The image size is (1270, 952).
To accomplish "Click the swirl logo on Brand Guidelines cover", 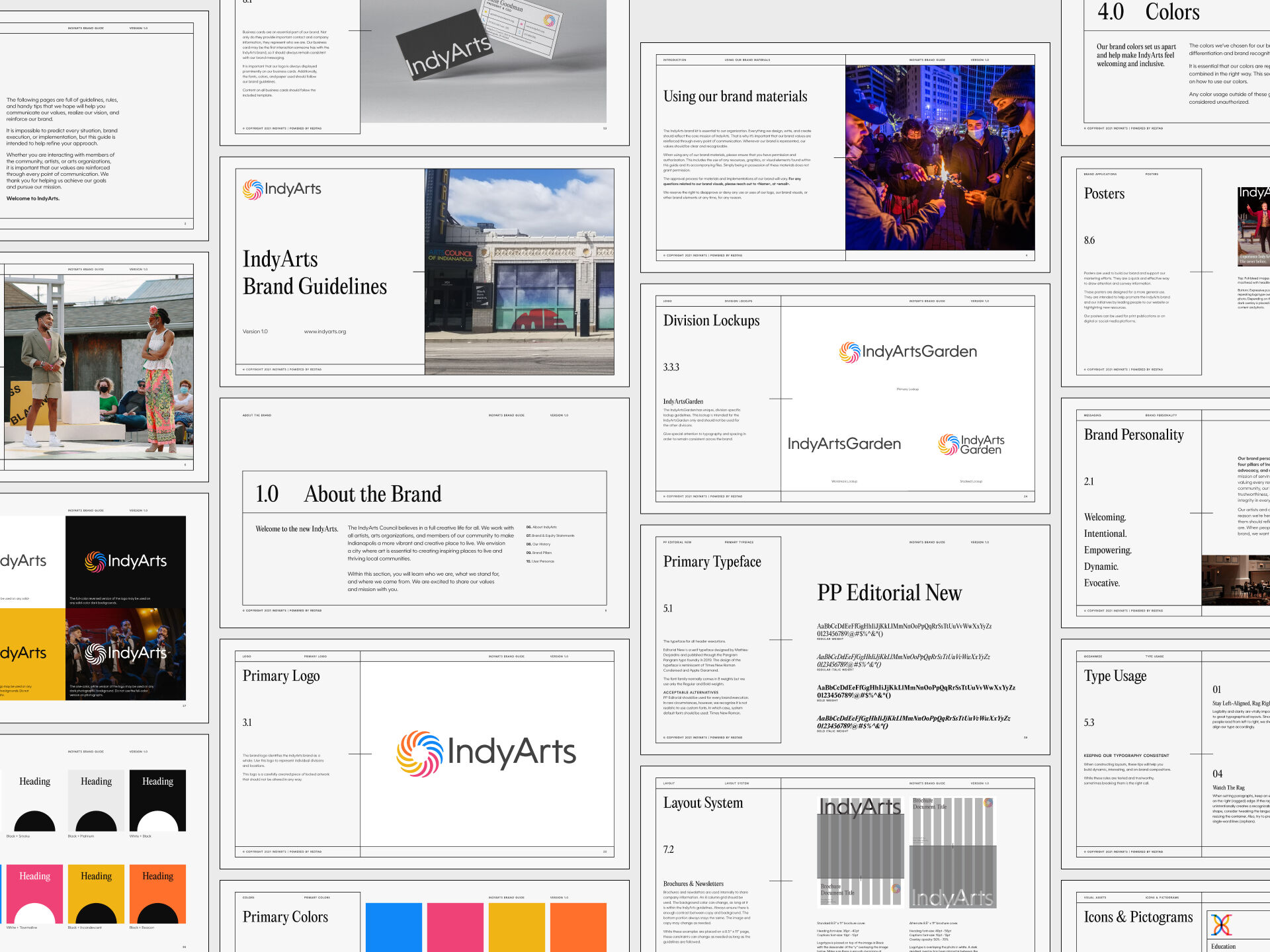I will [x=253, y=190].
